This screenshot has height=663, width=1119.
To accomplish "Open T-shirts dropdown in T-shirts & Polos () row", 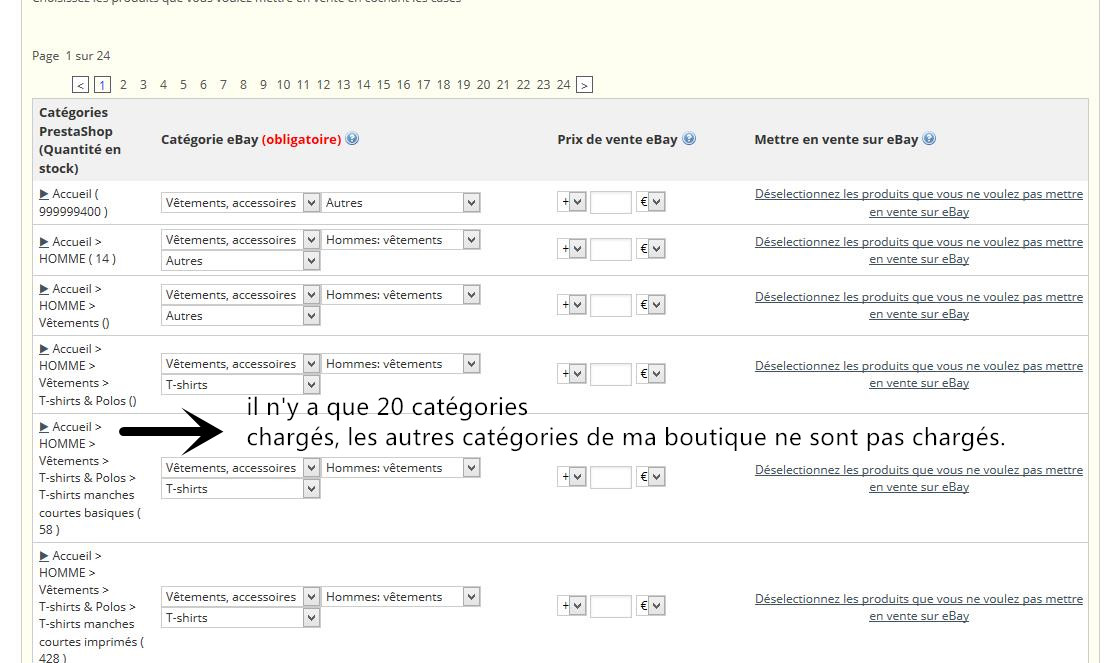I will click(x=240, y=385).
